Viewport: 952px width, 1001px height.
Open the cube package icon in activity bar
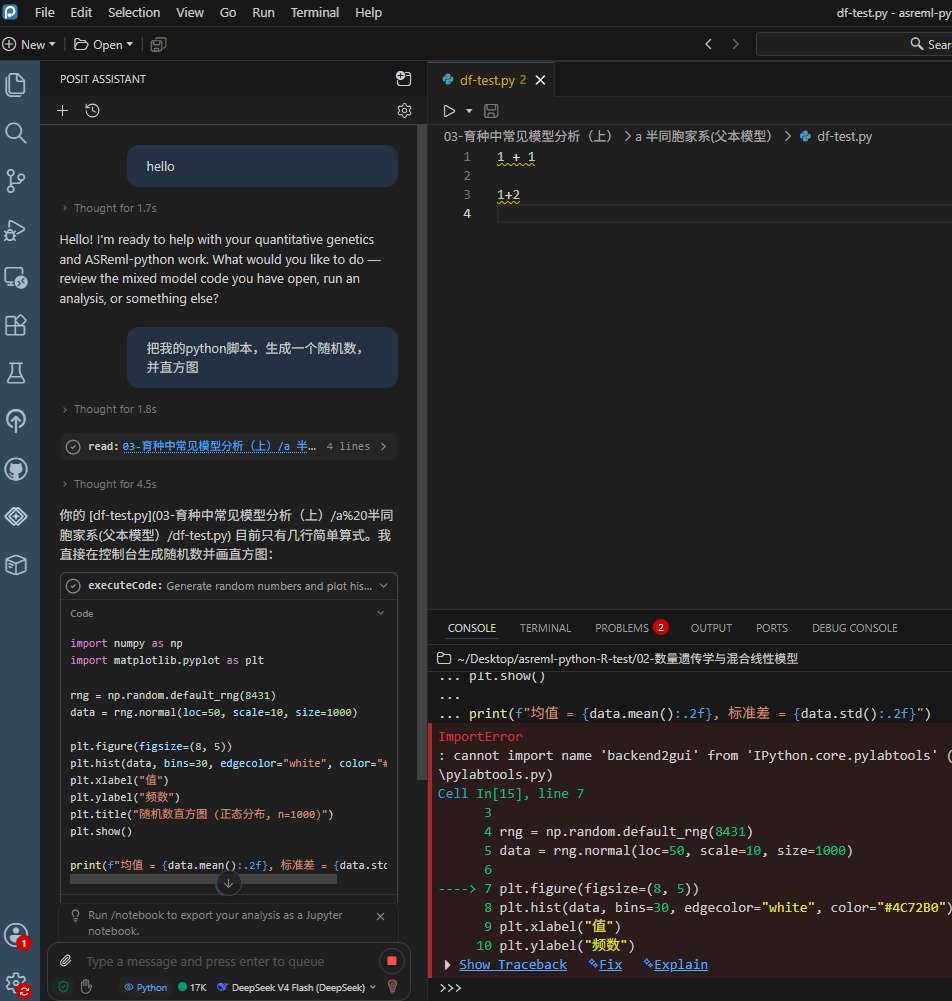coord(16,564)
